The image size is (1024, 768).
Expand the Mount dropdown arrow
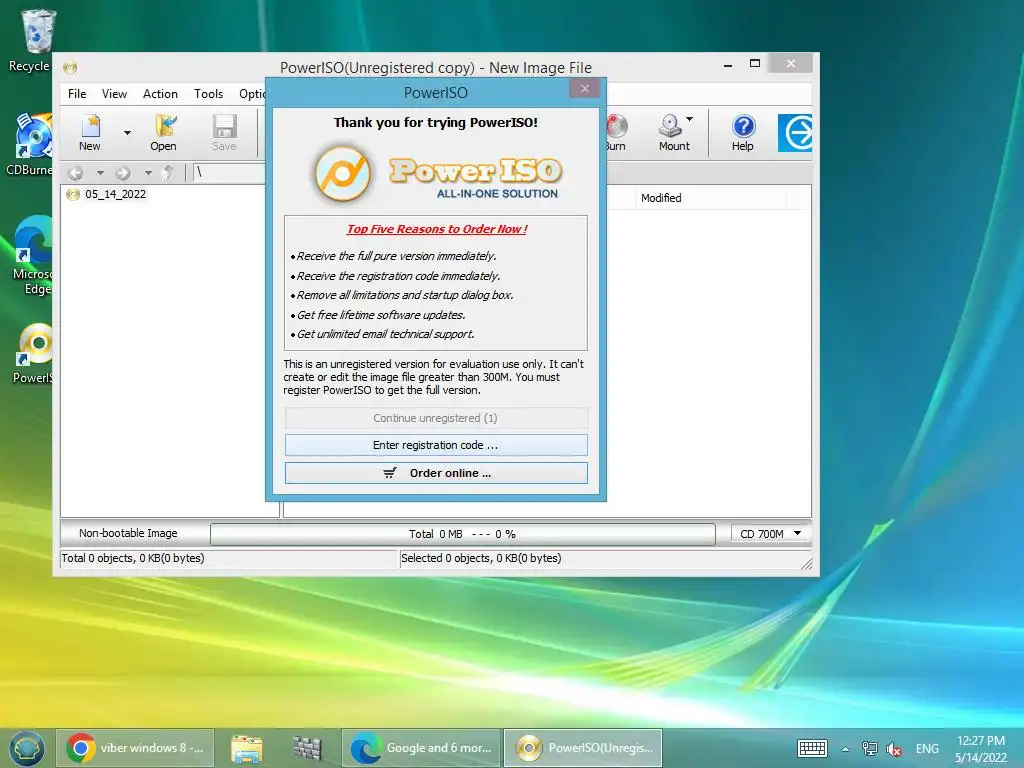coord(690,119)
